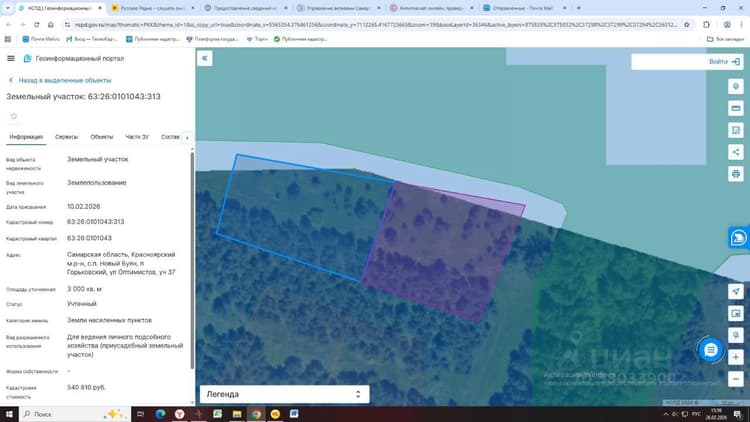Switch to the Информация tab
The width and height of the screenshot is (750, 422).
click(x=26, y=137)
